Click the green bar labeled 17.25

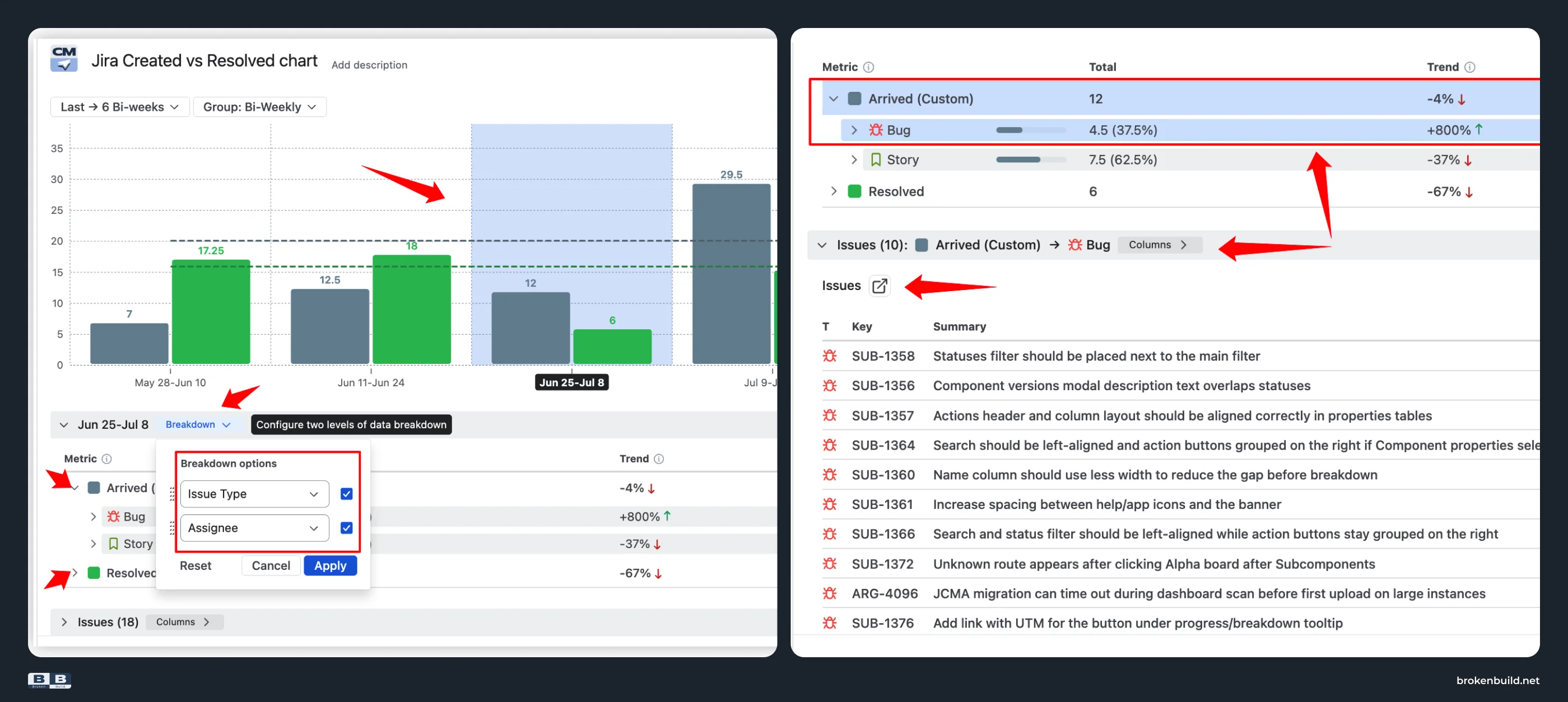211,311
